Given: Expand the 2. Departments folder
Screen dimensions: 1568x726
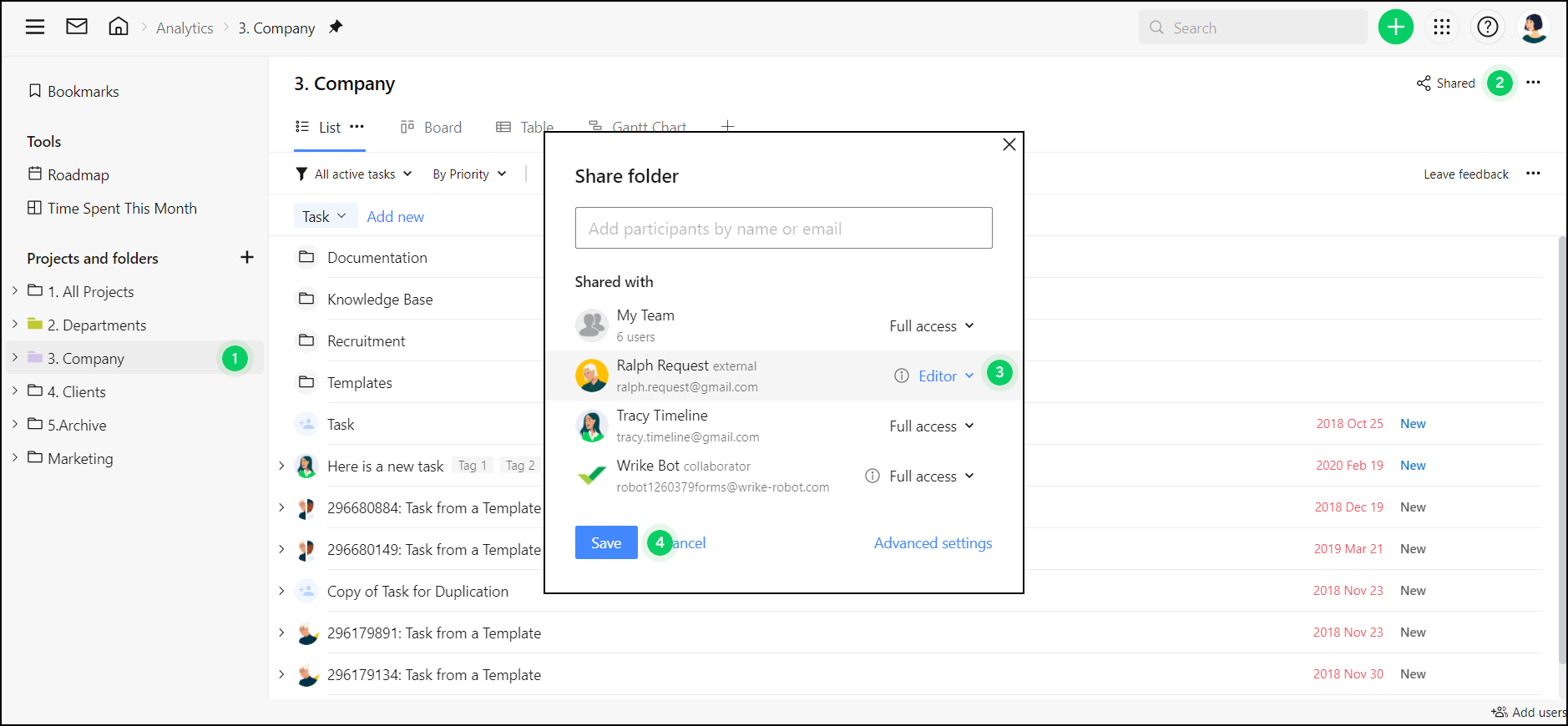Looking at the screenshot, I should click(15, 325).
